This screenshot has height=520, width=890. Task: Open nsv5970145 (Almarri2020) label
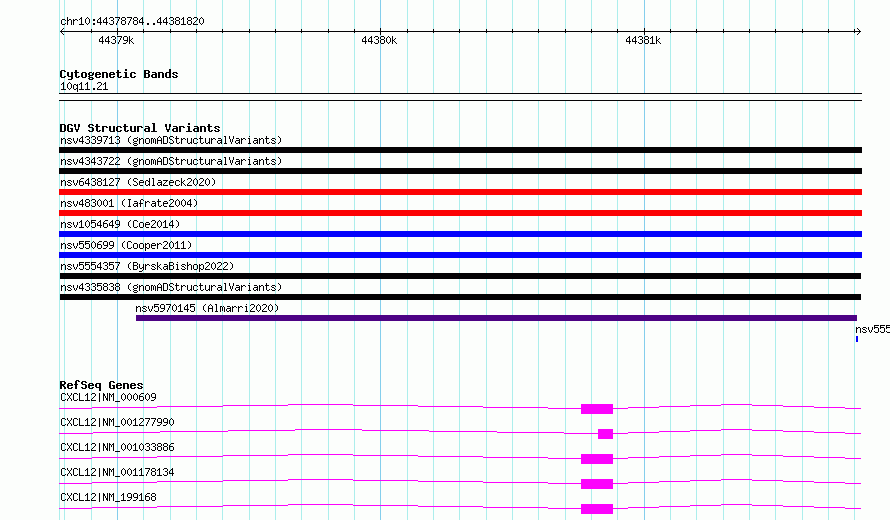(207, 308)
